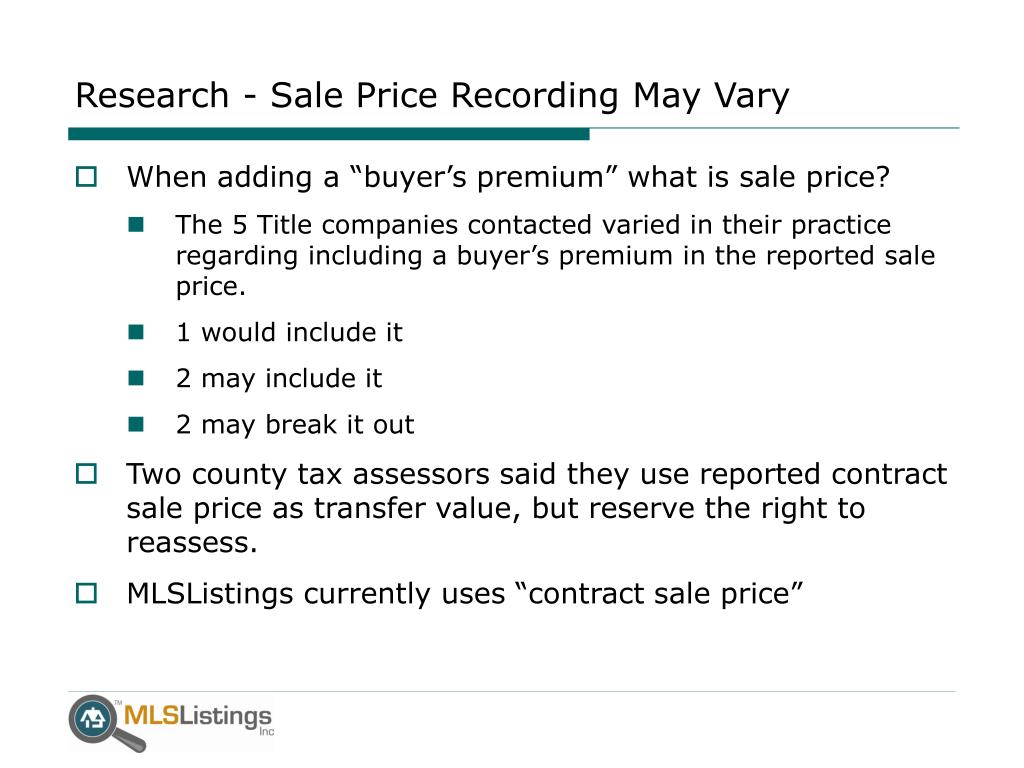Click the paragraph about 5 Title companies
The image size is (1024, 768).
click(x=555, y=255)
